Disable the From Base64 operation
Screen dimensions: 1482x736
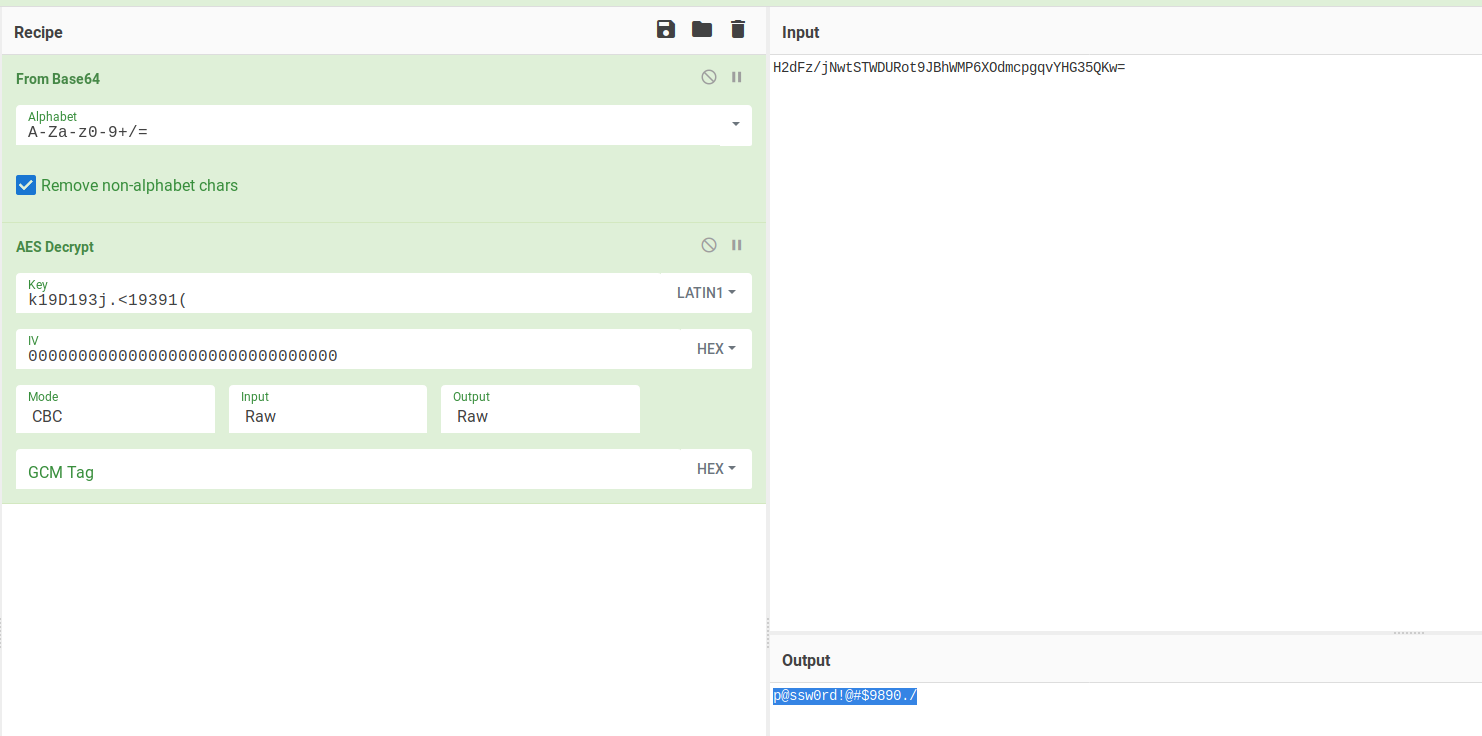tap(709, 77)
